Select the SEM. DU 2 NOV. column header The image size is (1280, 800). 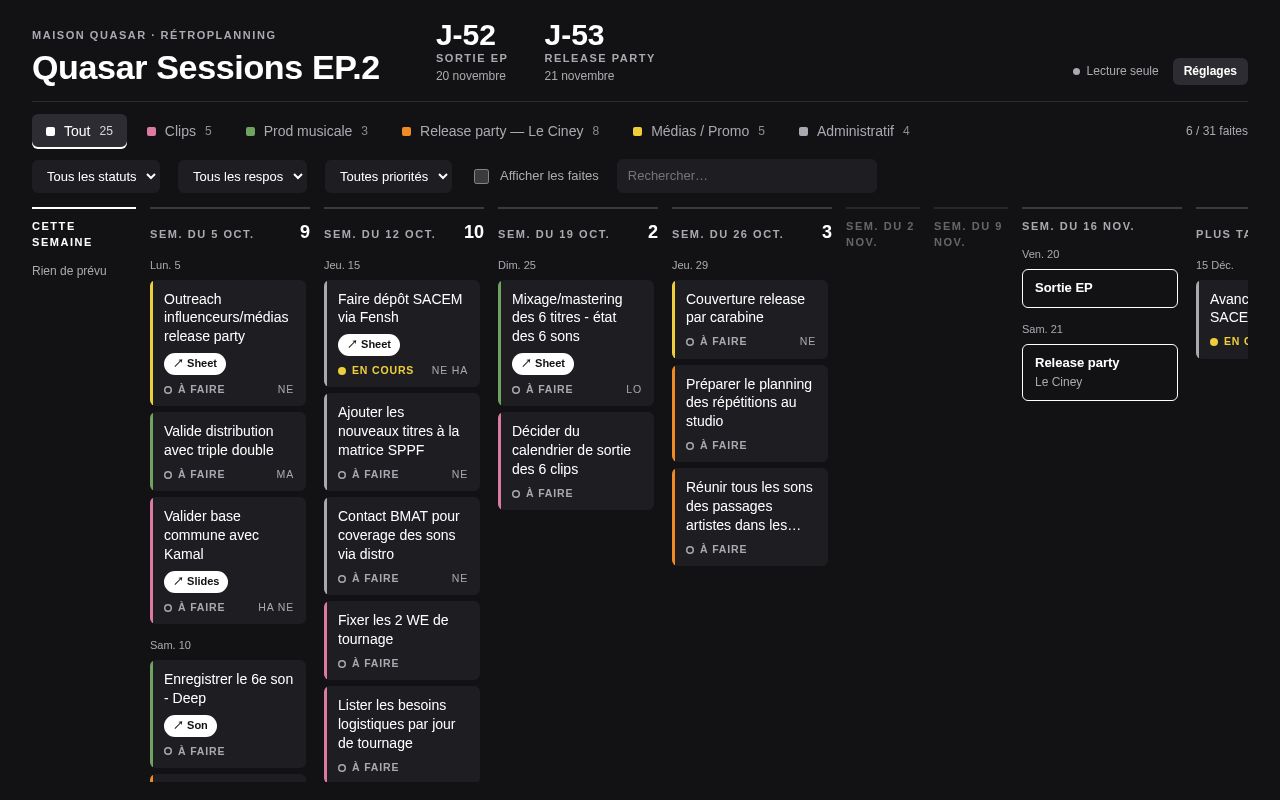[883, 234]
